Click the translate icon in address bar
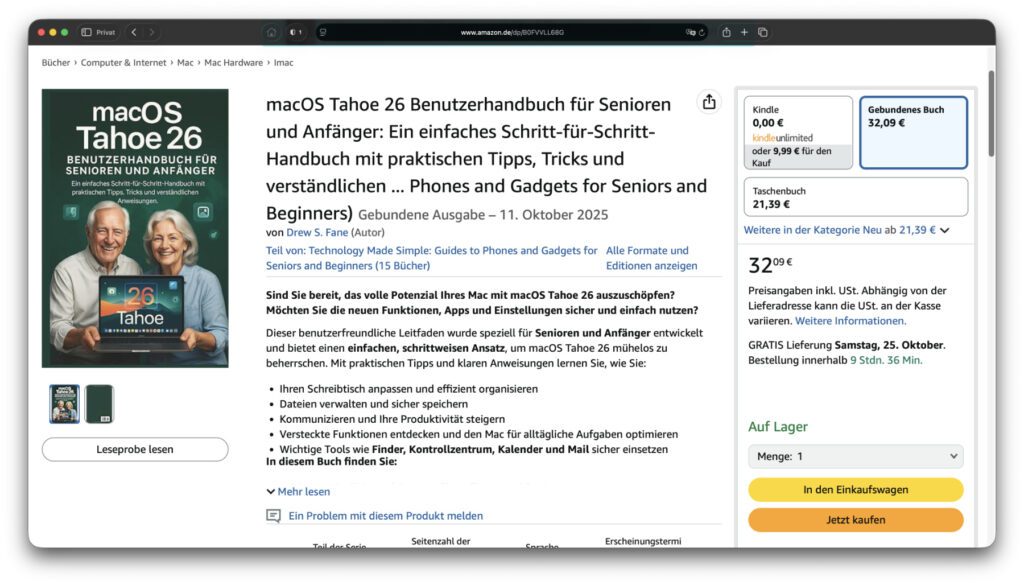Image resolution: width=1024 pixels, height=585 pixels. pyautogui.click(x=690, y=32)
